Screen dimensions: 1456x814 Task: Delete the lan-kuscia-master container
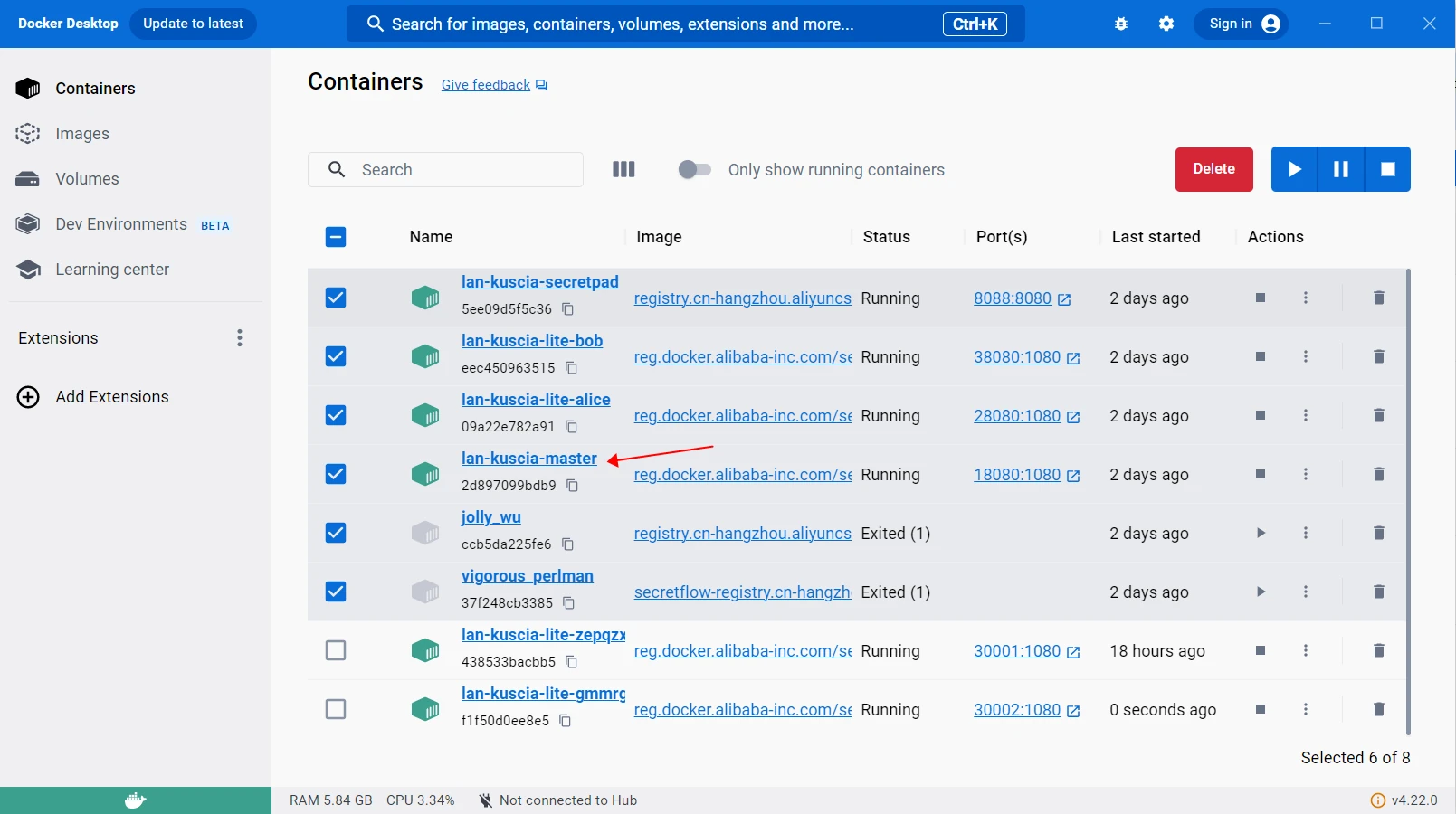[1379, 474]
